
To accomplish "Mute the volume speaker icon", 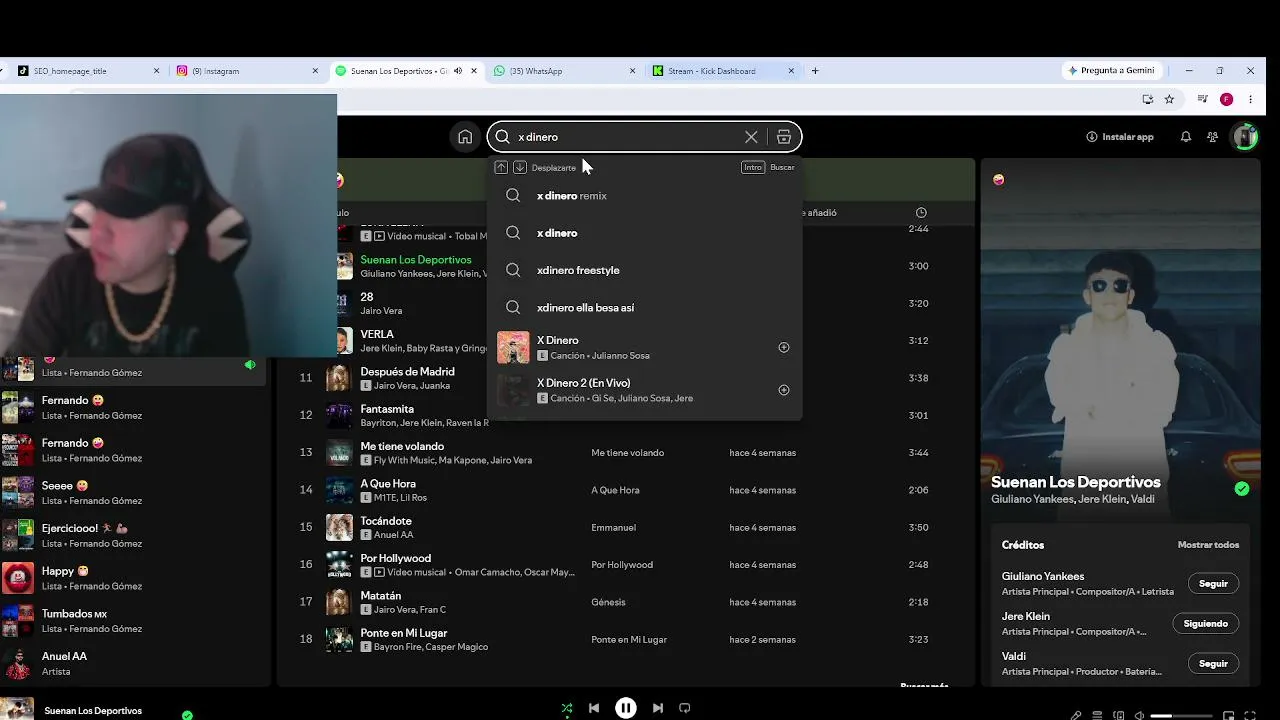I will point(1140,715).
